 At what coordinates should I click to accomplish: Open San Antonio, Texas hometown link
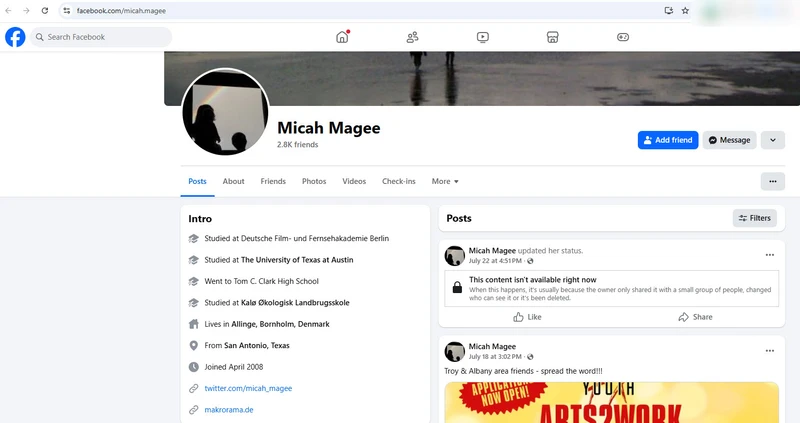257,345
